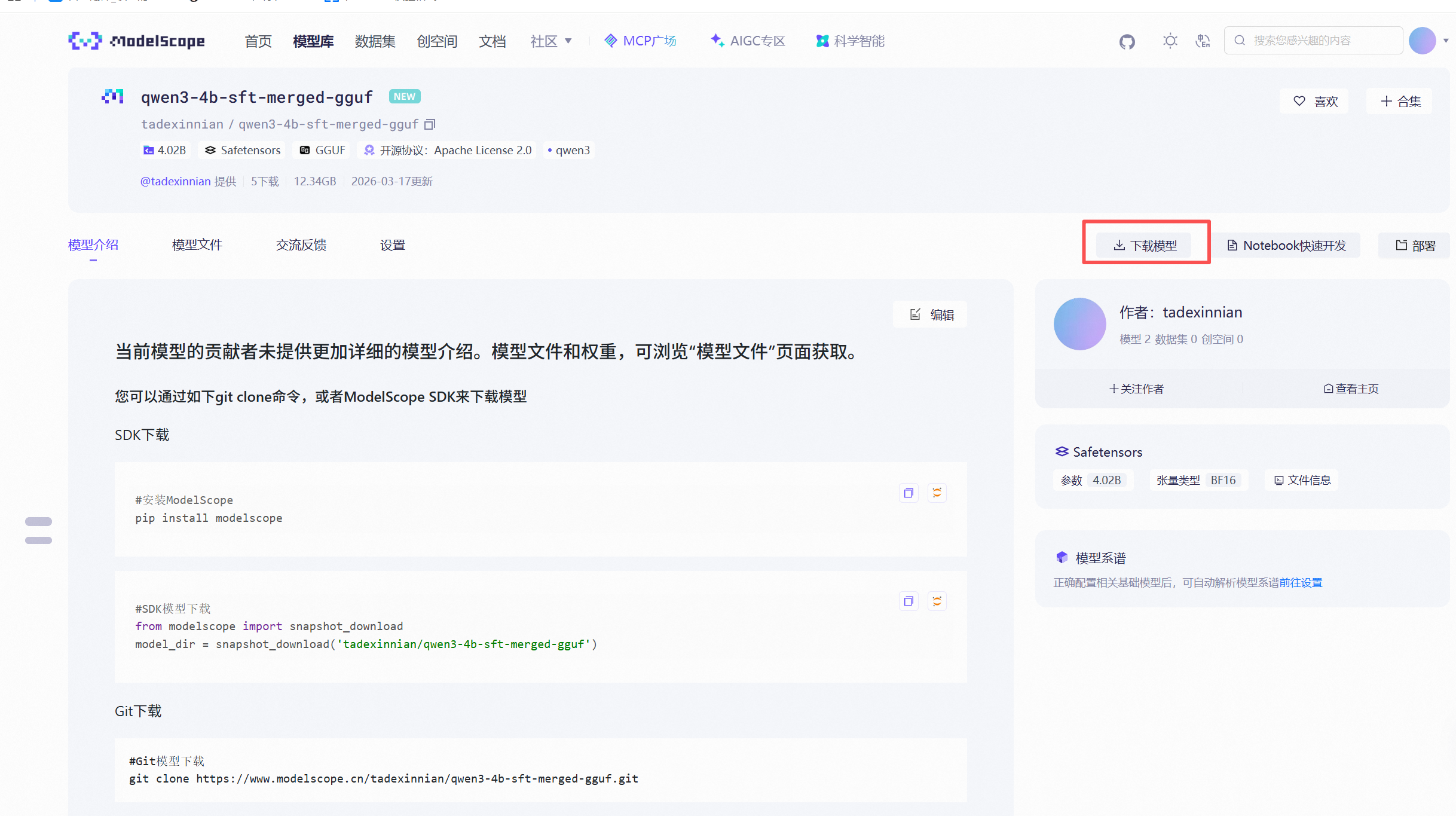The height and width of the screenshot is (816, 1456).
Task: Click the ModelScope logo
Action: [137, 41]
